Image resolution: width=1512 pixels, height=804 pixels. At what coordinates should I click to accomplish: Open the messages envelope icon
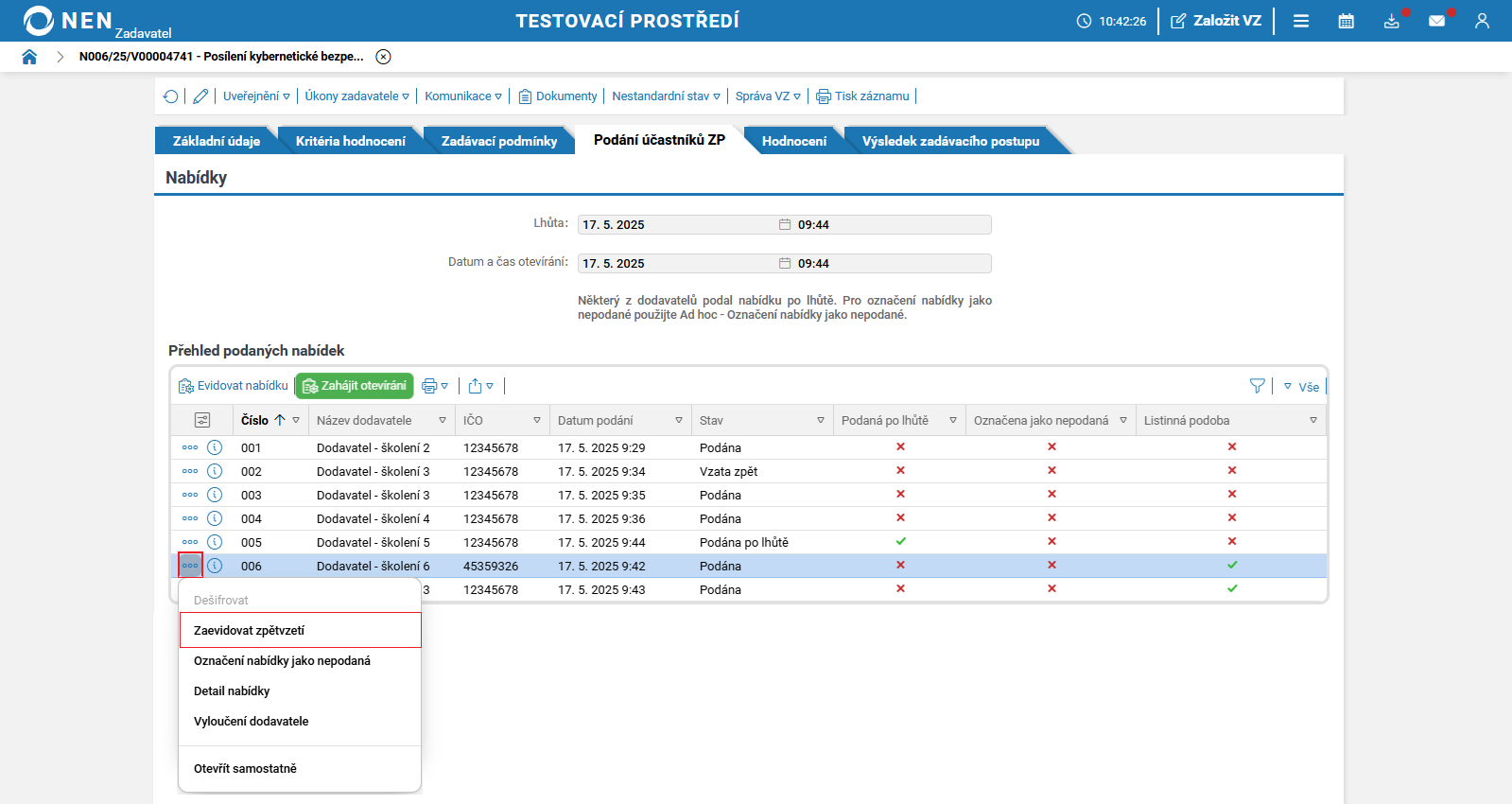pyautogui.click(x=1436, y=21)
